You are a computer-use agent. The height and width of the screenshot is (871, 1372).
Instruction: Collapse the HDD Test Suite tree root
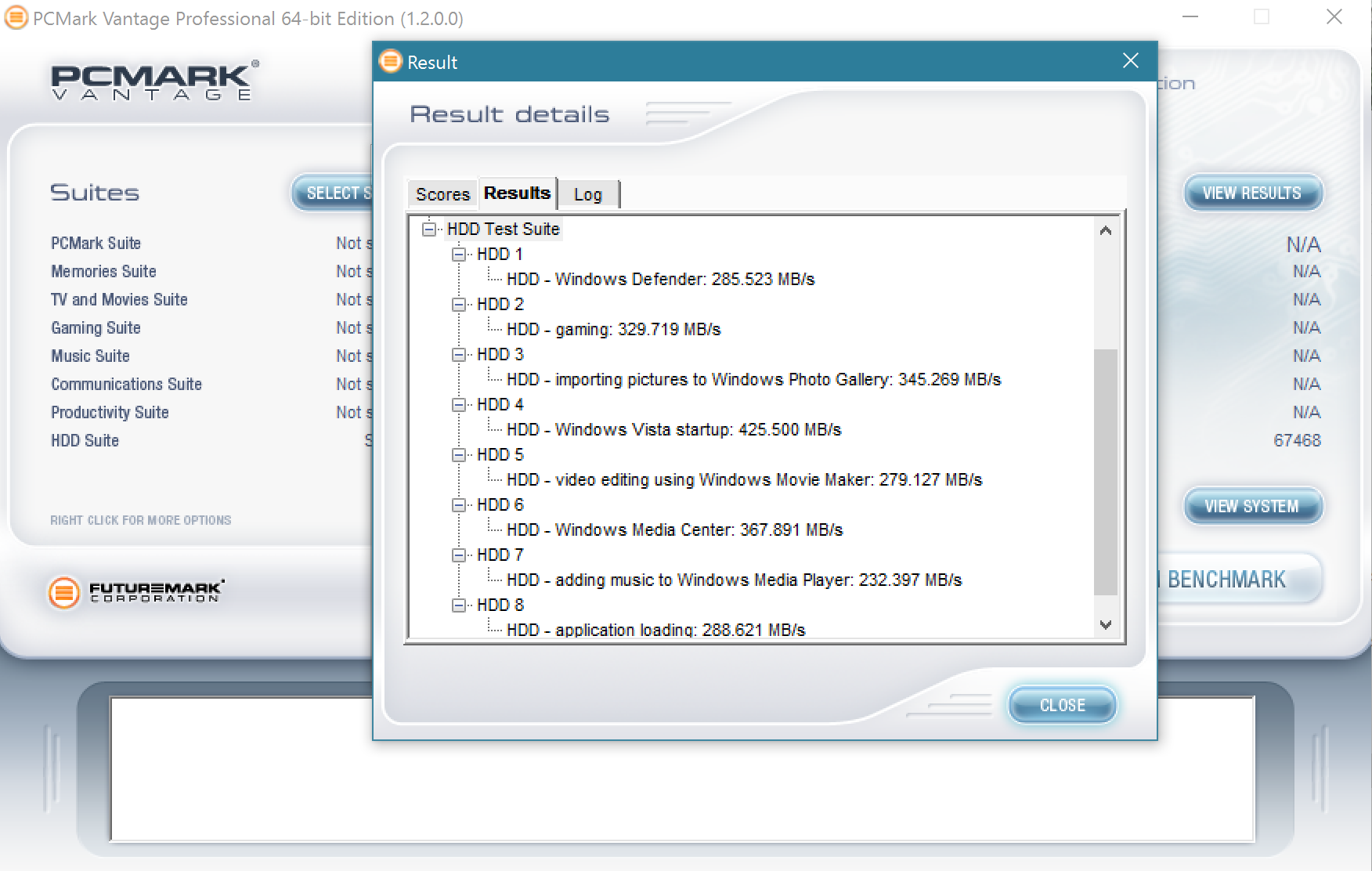[428, 229]
